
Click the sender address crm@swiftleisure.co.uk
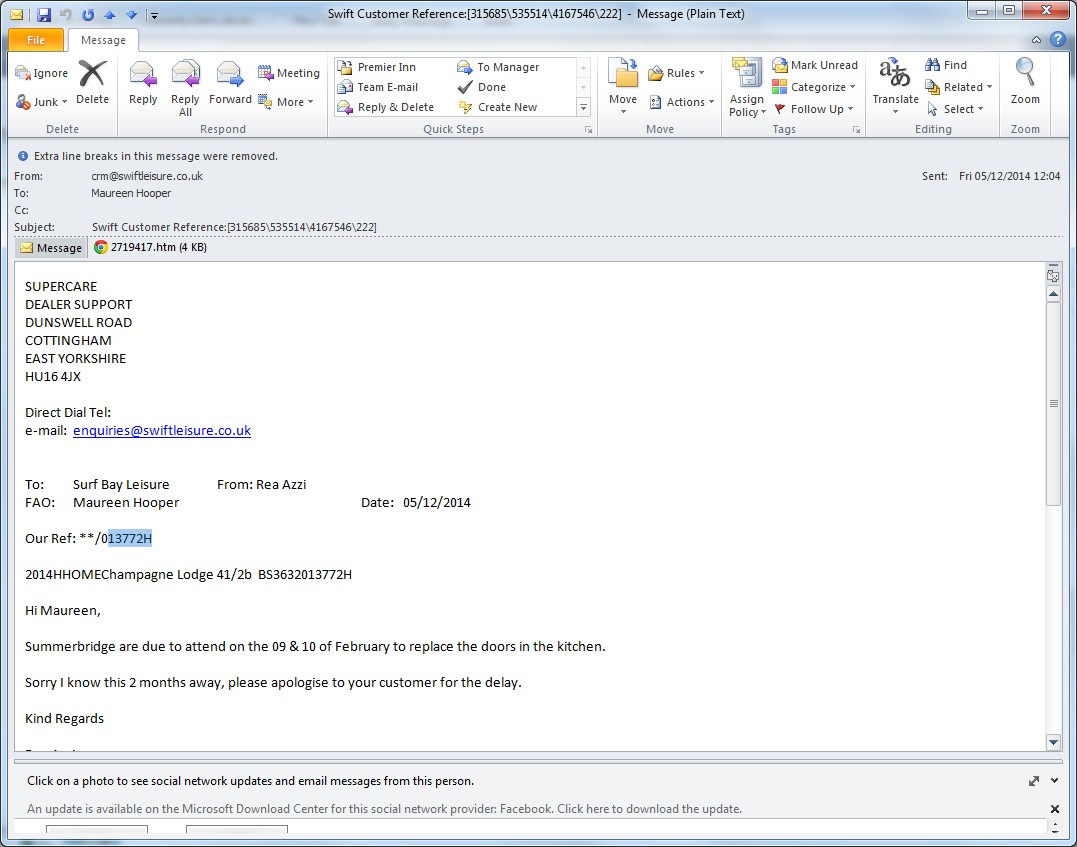147,176
